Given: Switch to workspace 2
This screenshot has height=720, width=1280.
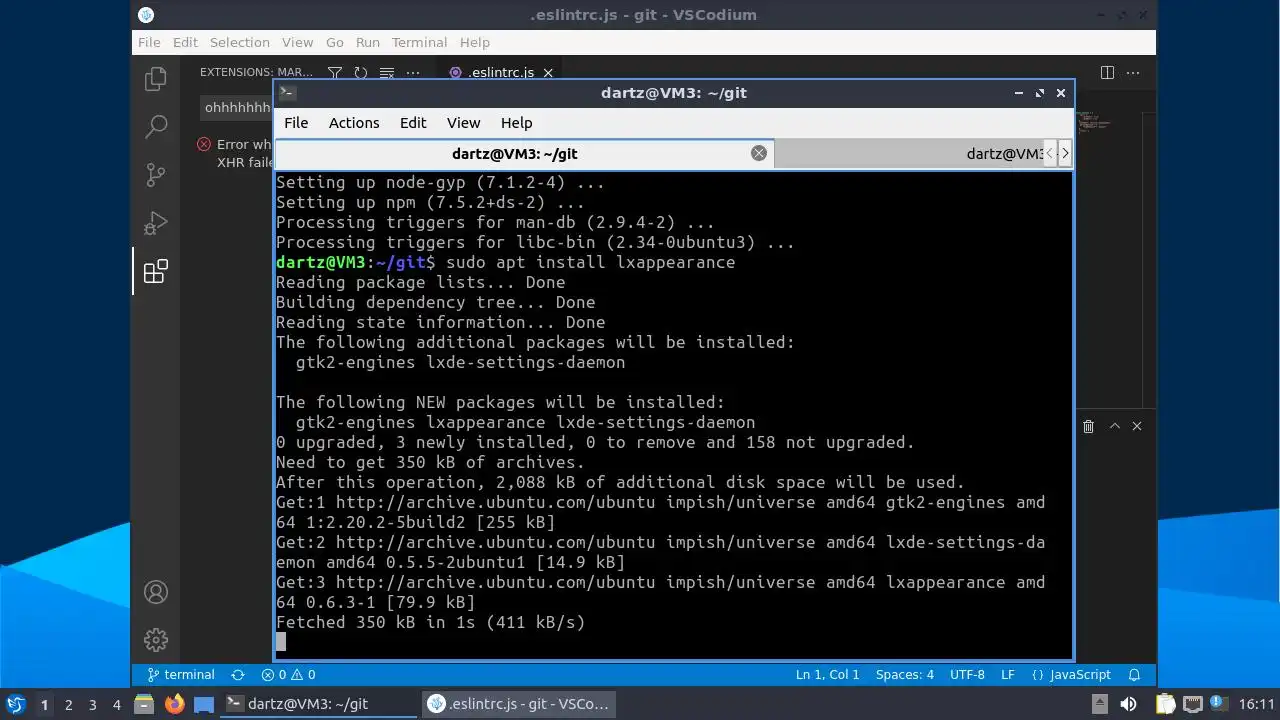Looking at the screenshot, I should (68, 705).
